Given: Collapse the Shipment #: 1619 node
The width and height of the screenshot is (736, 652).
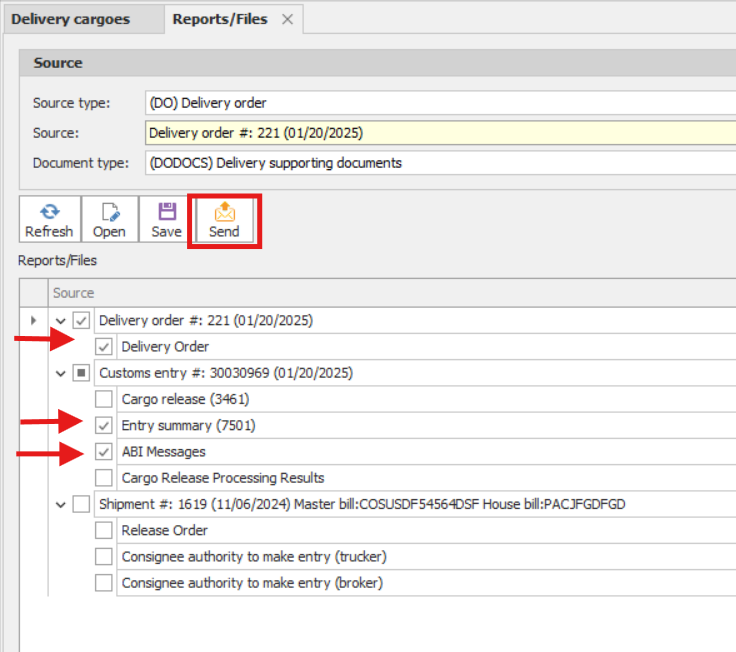Looking at the screenshot, I should pyautogui.click(x=61, y=505).
